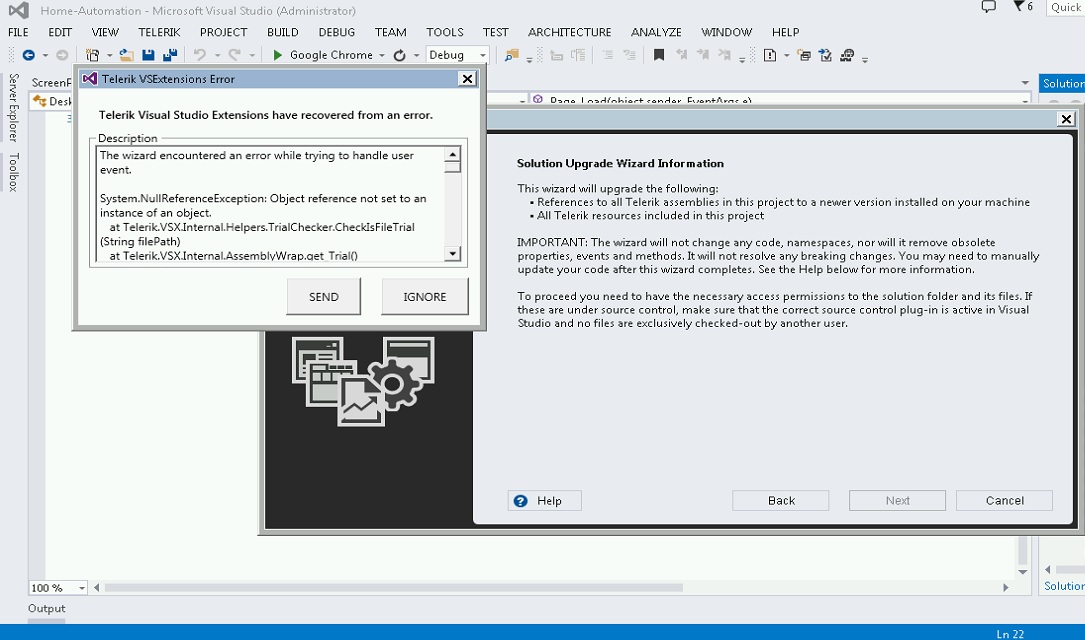
Task: Click the Visual Studio logo icon
Action: coord(19,10)
